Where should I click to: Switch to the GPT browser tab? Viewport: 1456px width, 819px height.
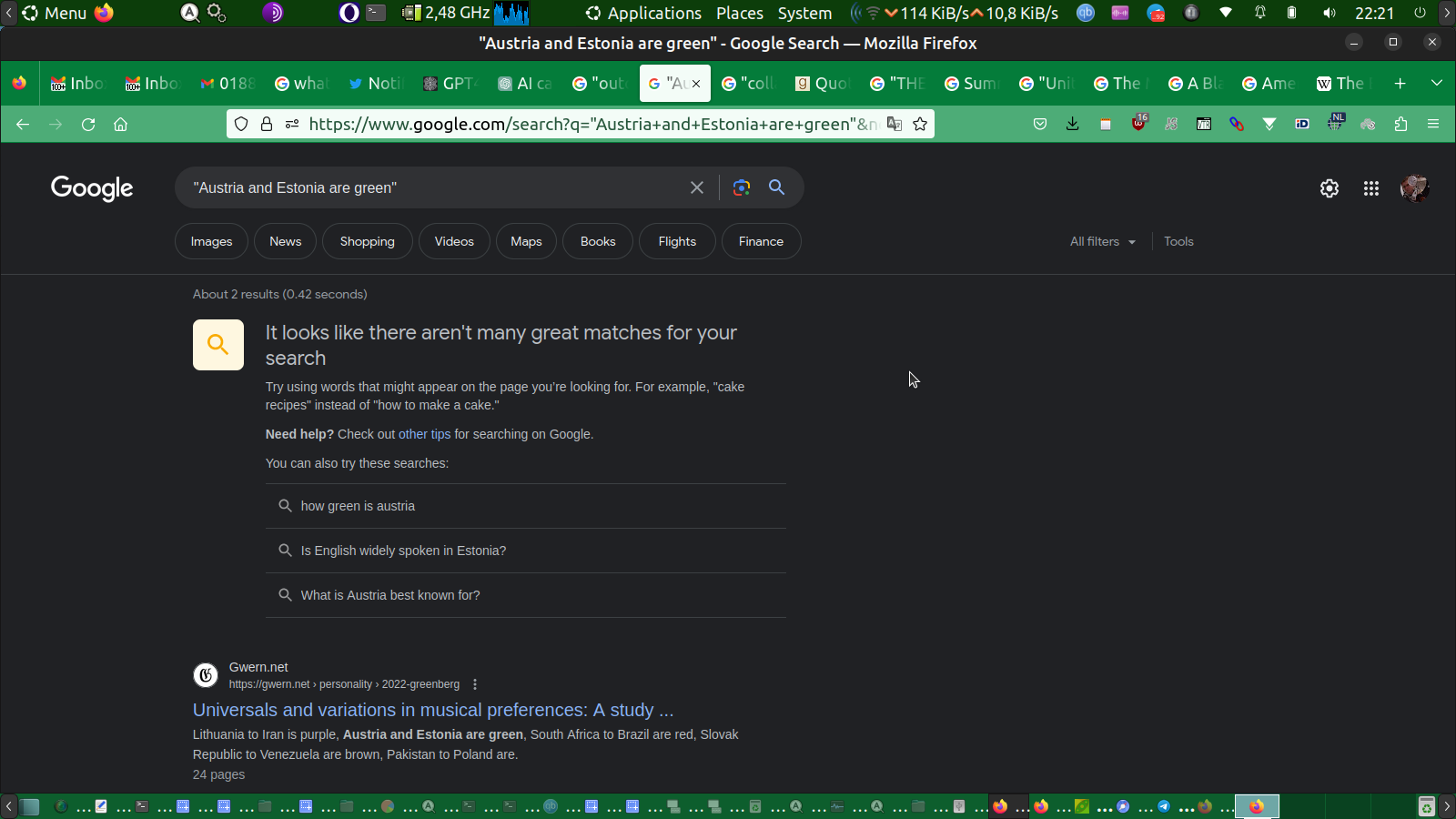pyautogui.click(x=450, y=84)
